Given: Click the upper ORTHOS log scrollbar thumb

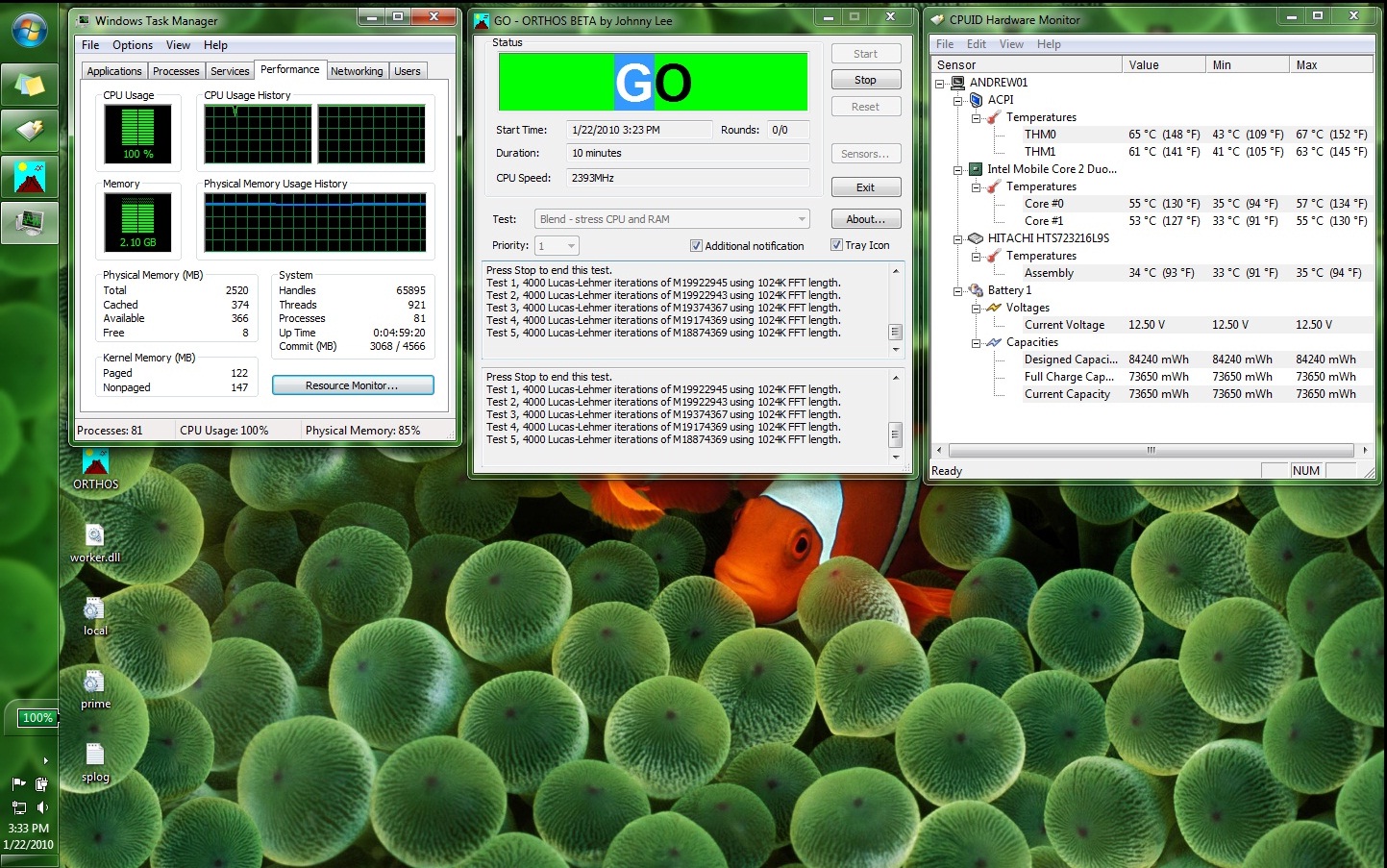Looking at the screenshot, I should pyautogui.click(x=895, y=332).
